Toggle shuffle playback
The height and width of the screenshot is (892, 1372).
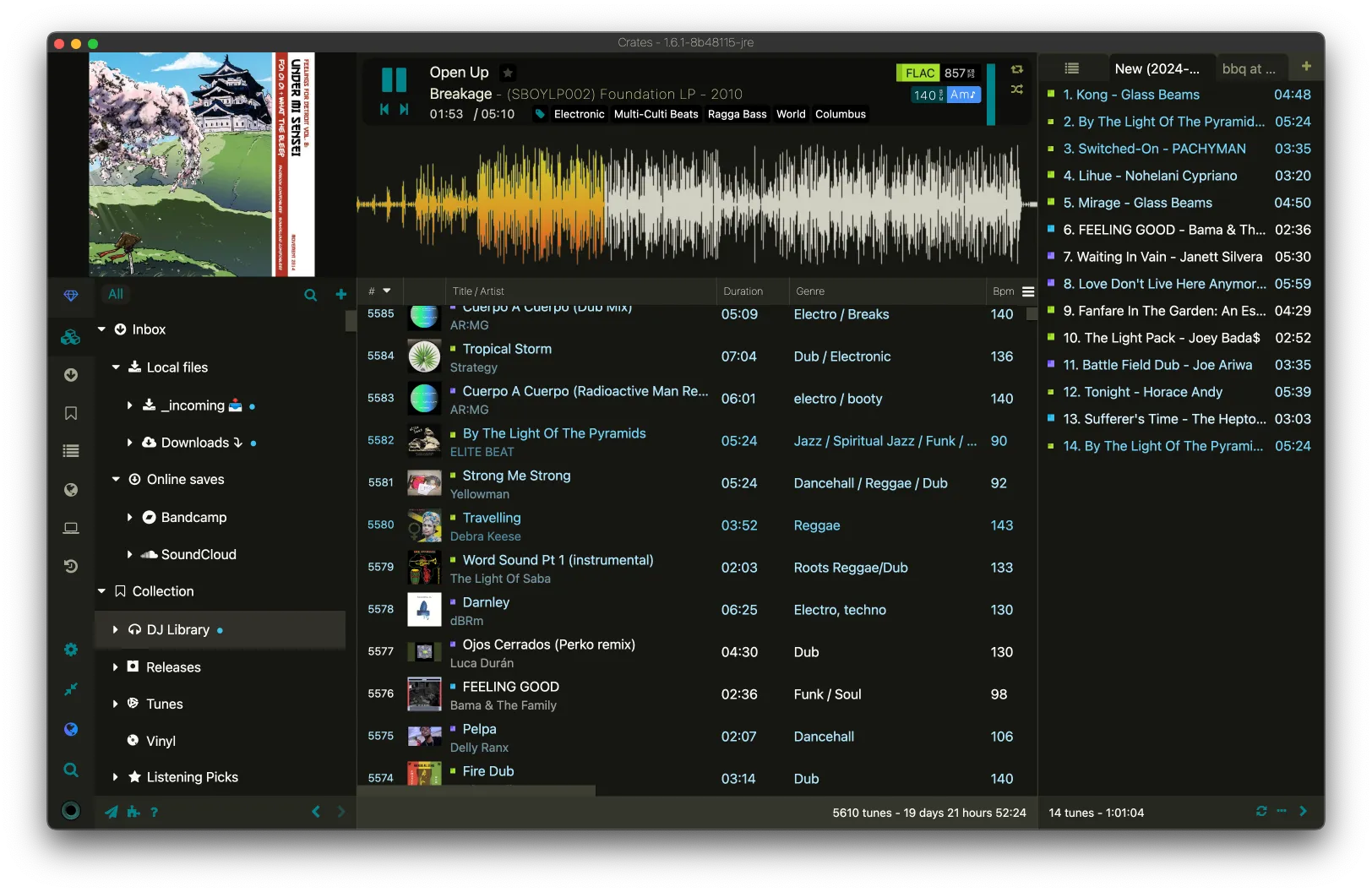[1017, 90]
